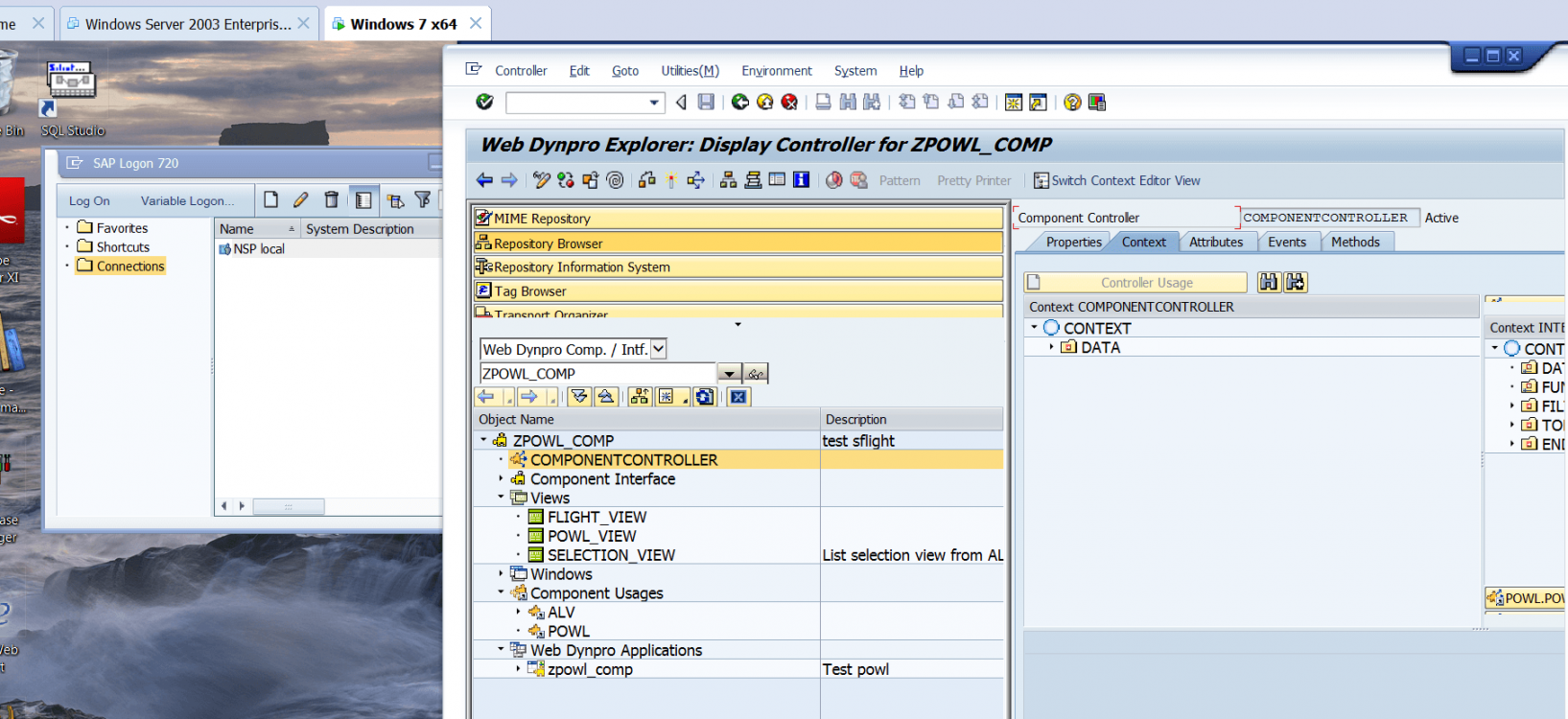Switch to the Windows Server 2003 Enterprise tab
1568x719 pixels.
click(188, 24)
